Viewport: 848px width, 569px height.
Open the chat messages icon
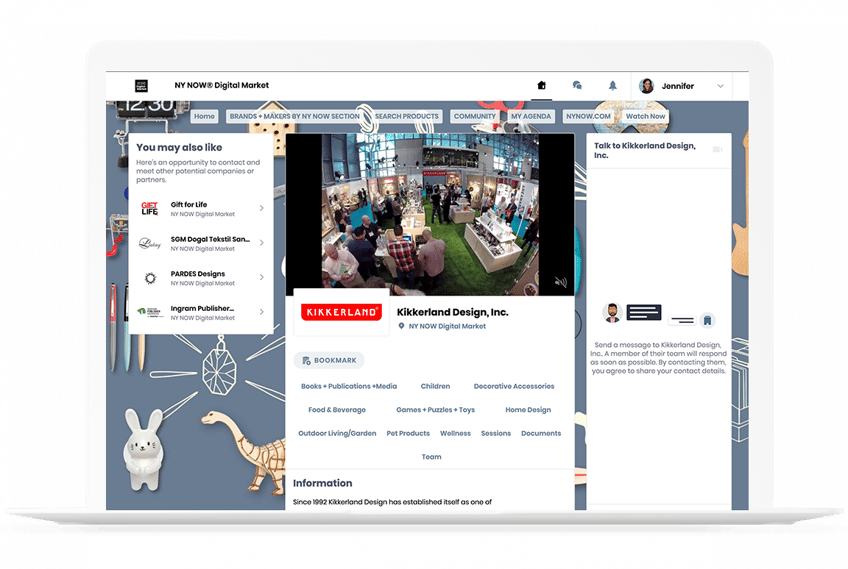577,86
